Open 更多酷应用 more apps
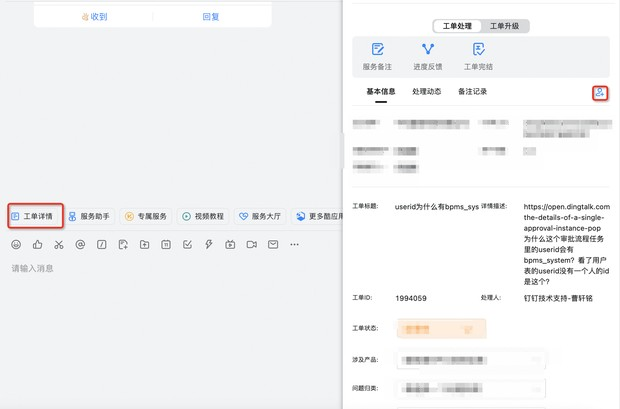 [318, 216]
